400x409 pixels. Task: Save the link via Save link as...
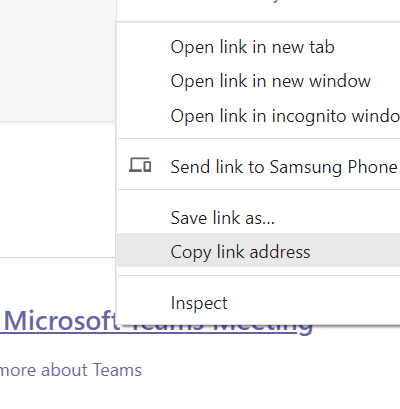(x=259, y=218)
